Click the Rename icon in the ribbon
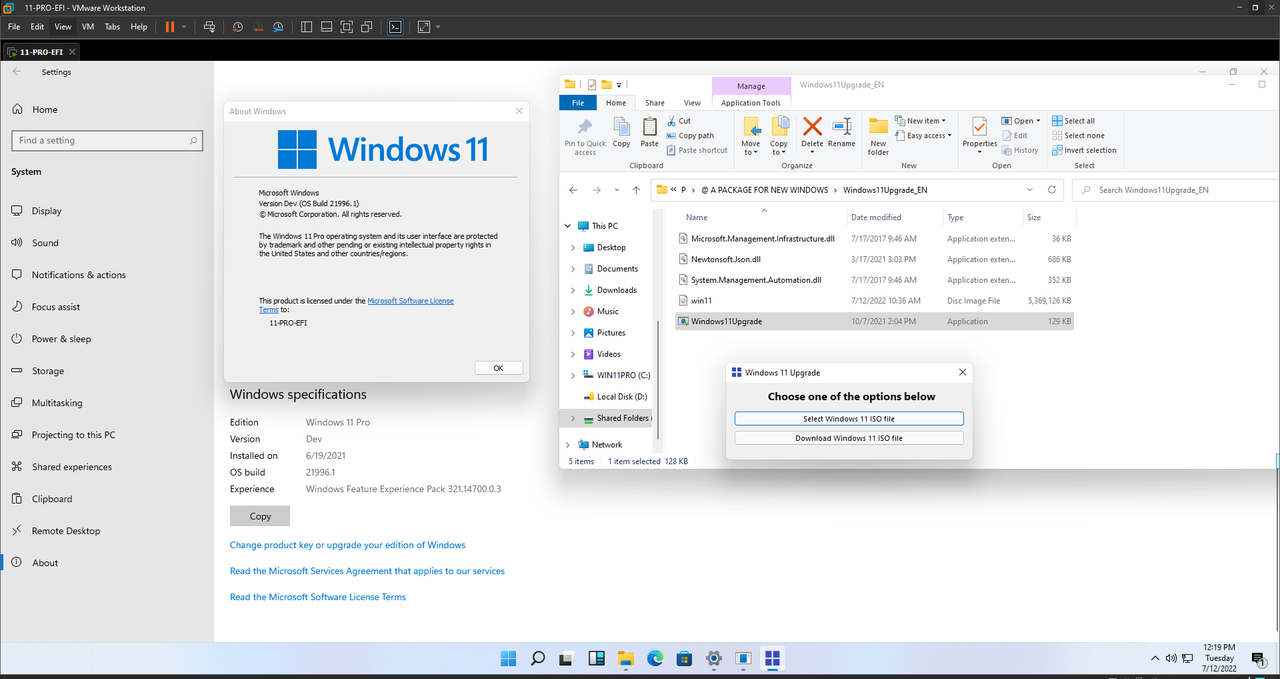Viewport: 1280px width, 679px height. (842, 132)
